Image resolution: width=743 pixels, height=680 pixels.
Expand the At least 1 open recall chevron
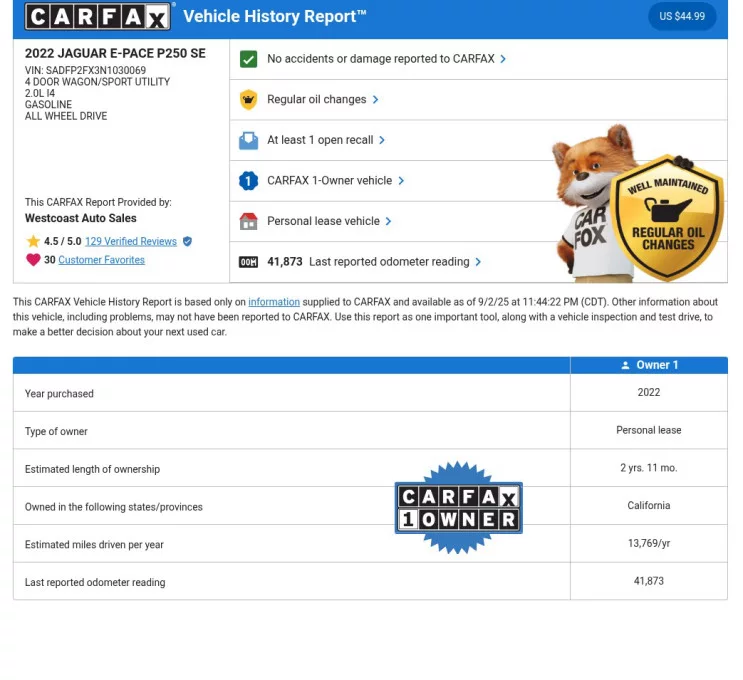tap(382, 141)
